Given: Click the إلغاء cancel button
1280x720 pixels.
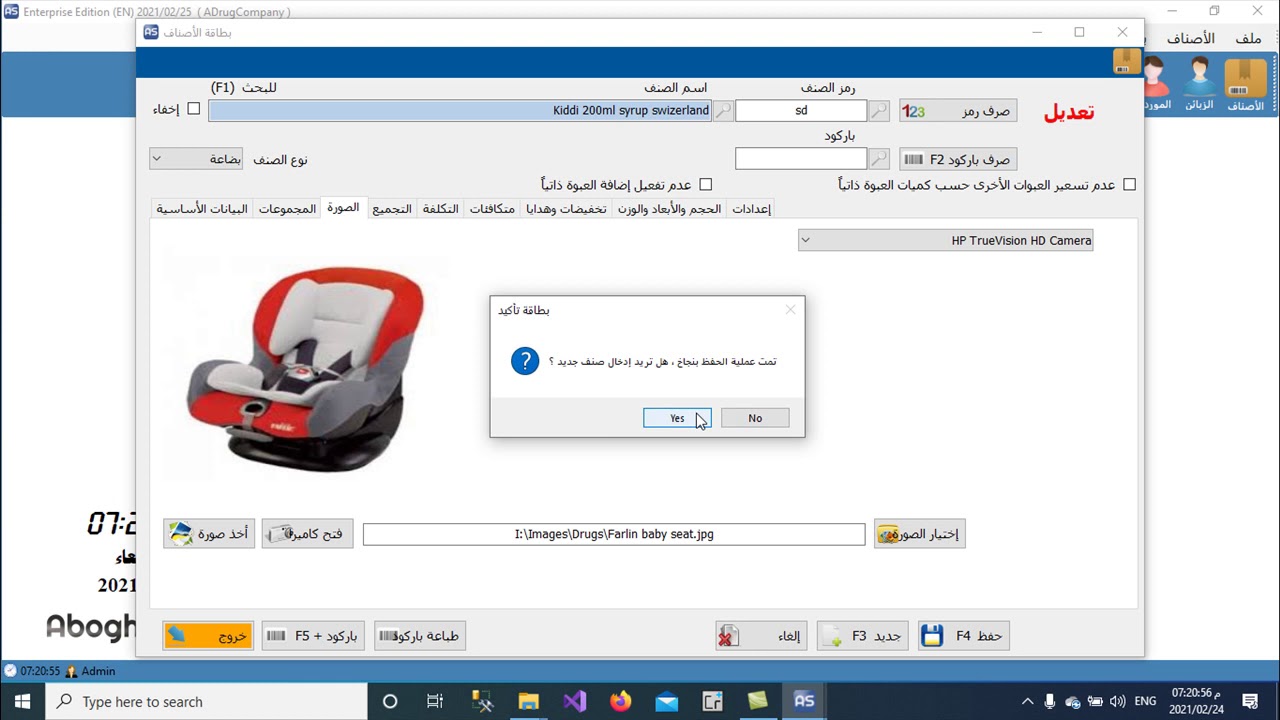Looking at the screenshot, I should tap(761, 636).
